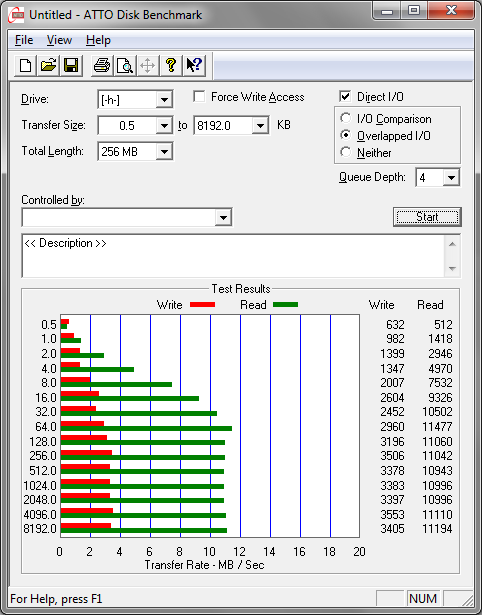This screenshot has height=615, width=482.
Task: Click the write value 3553
Action: [392, 514]
